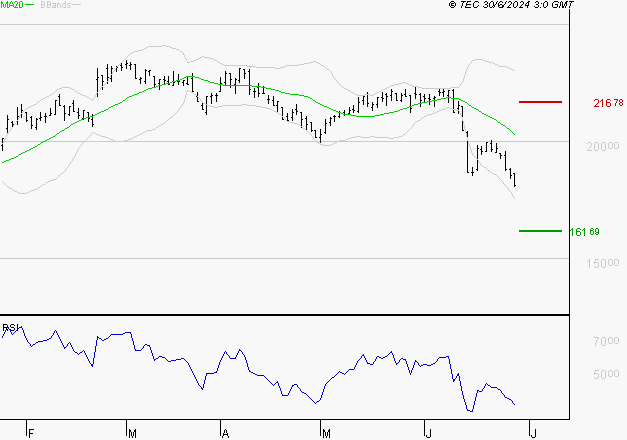The image size is (627, 440).
Task: Click the F February month axis label
Action: pyautogui.click(x=31, y=434)
